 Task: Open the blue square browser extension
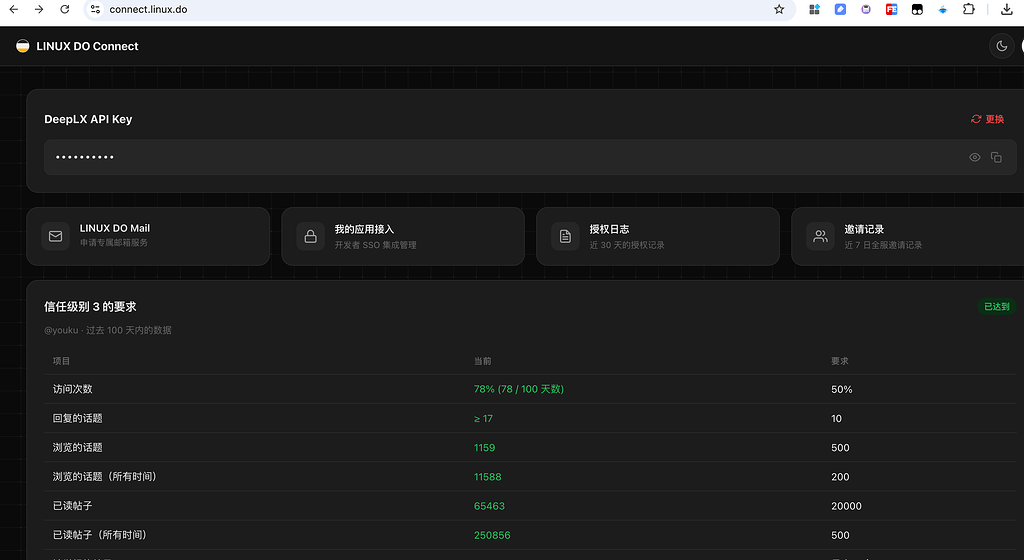(840, 9)
